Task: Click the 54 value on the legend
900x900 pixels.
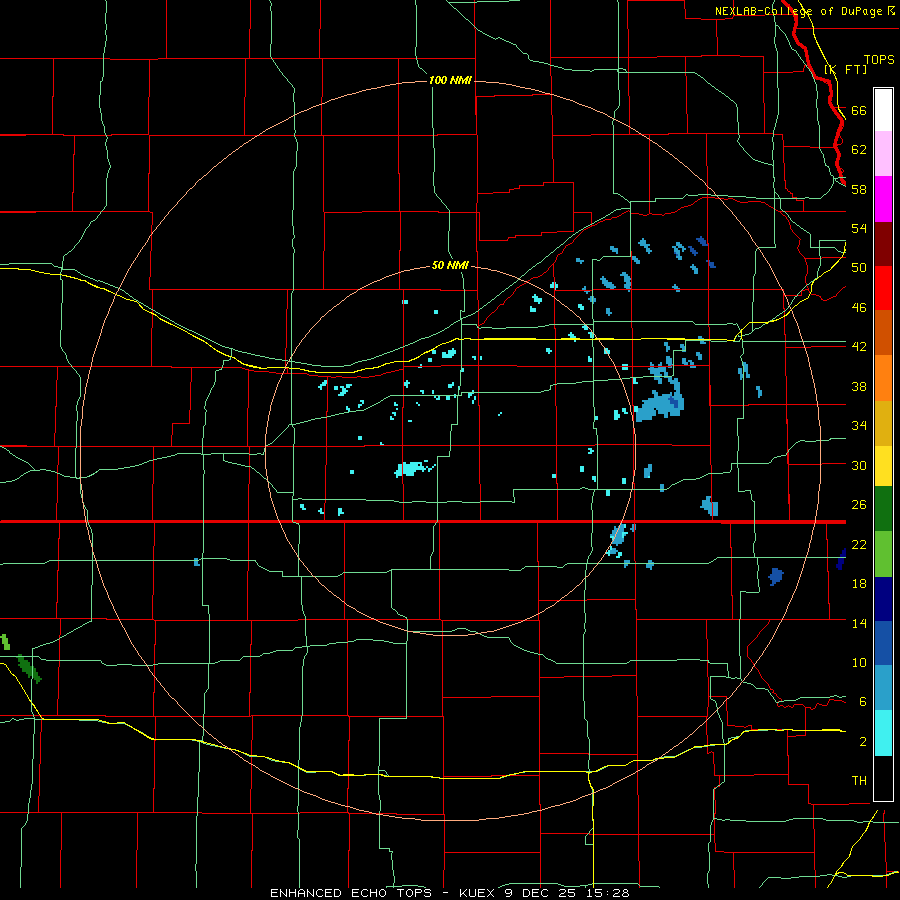Action: (859, 228)
